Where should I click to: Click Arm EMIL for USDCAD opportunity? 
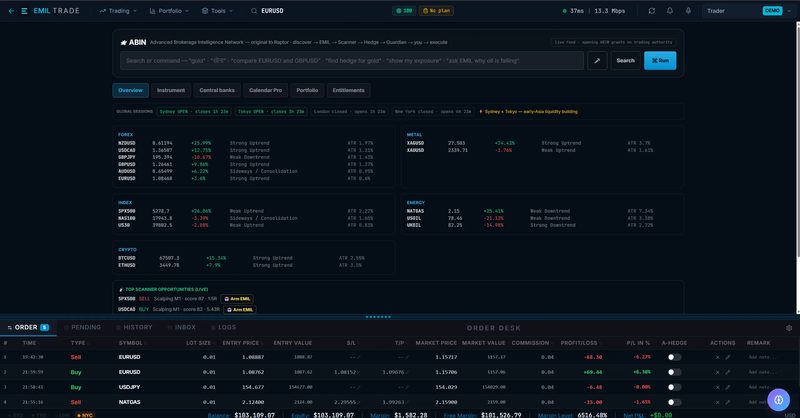240,310
